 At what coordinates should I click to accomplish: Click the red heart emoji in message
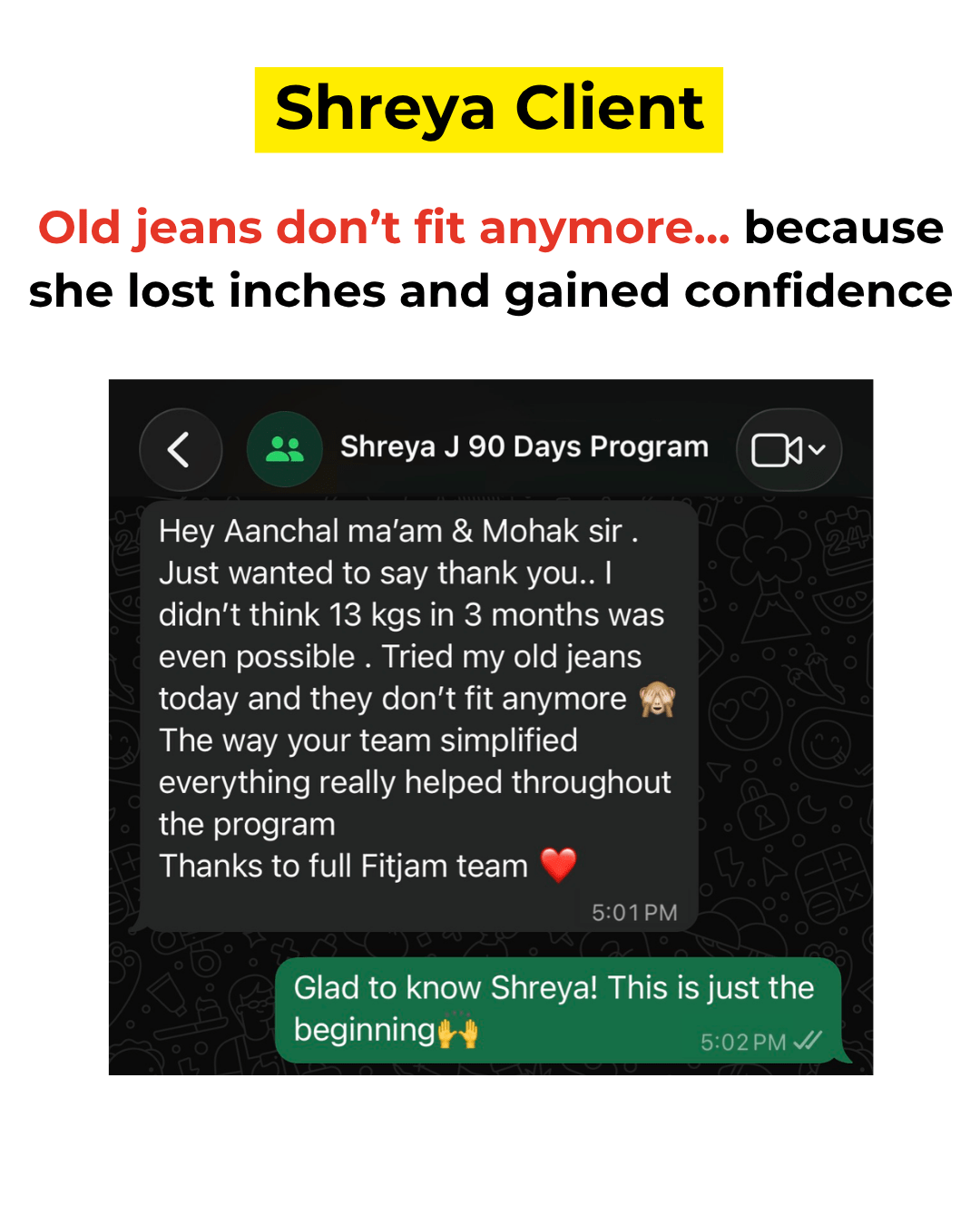pyautogui.click(x=559, y=865)
